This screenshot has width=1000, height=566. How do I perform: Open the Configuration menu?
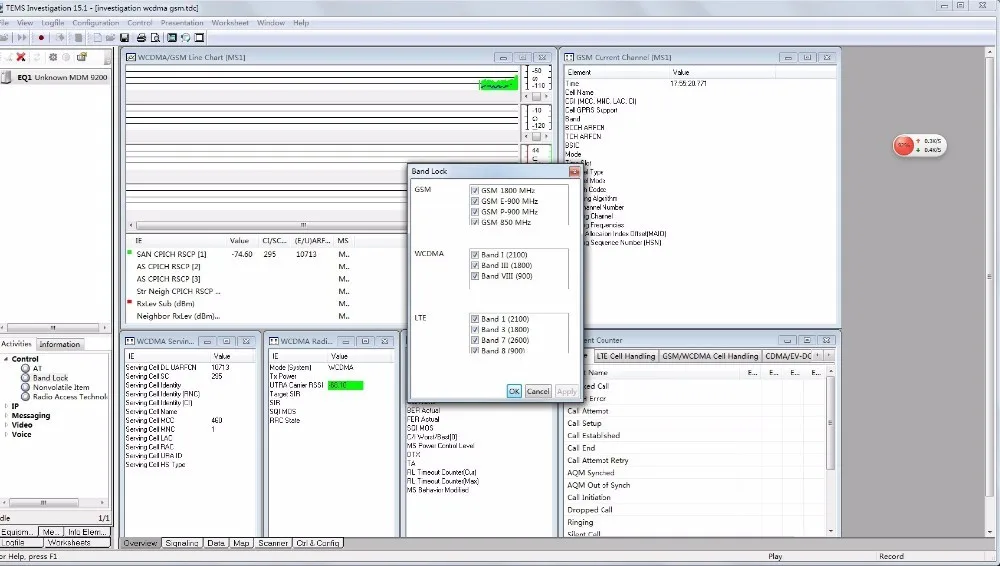(x=95, y=22)
